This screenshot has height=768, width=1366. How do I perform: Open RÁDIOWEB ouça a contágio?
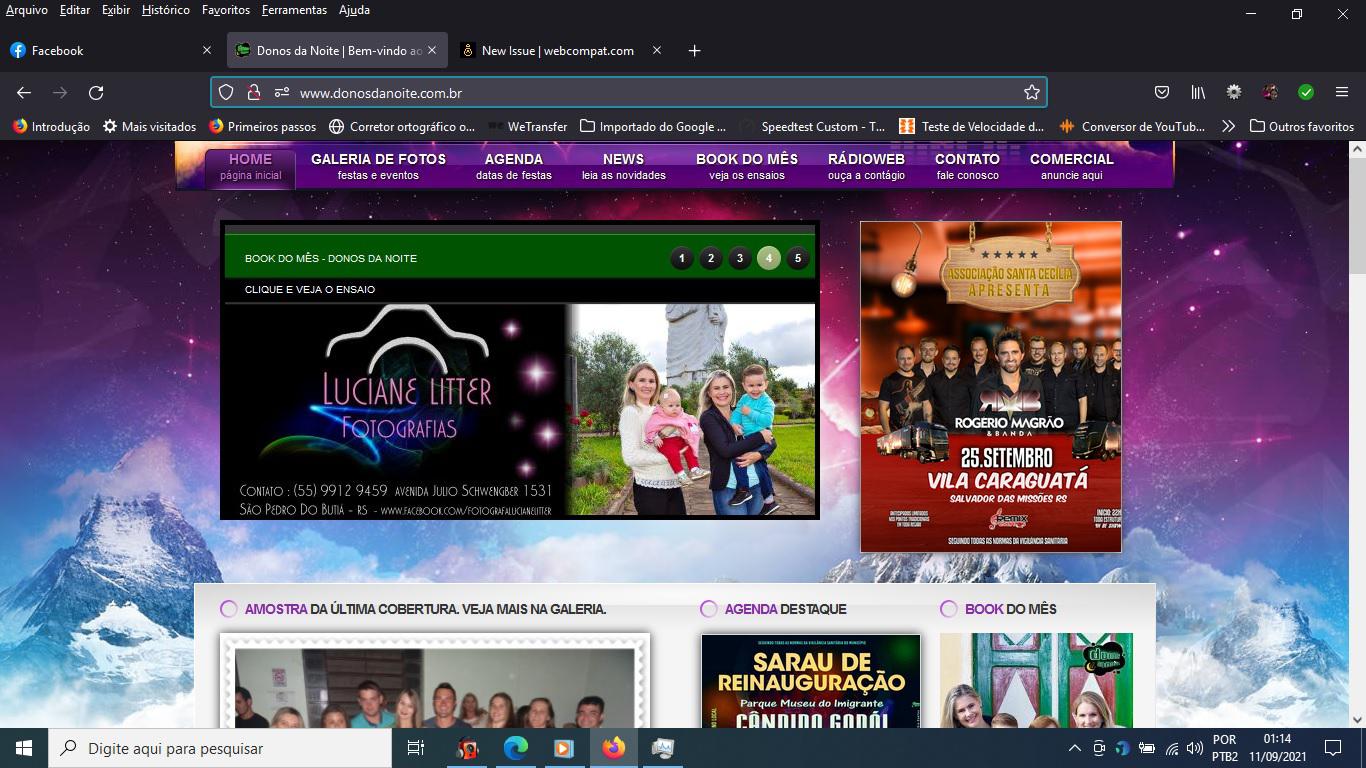(x=866, y=167)
